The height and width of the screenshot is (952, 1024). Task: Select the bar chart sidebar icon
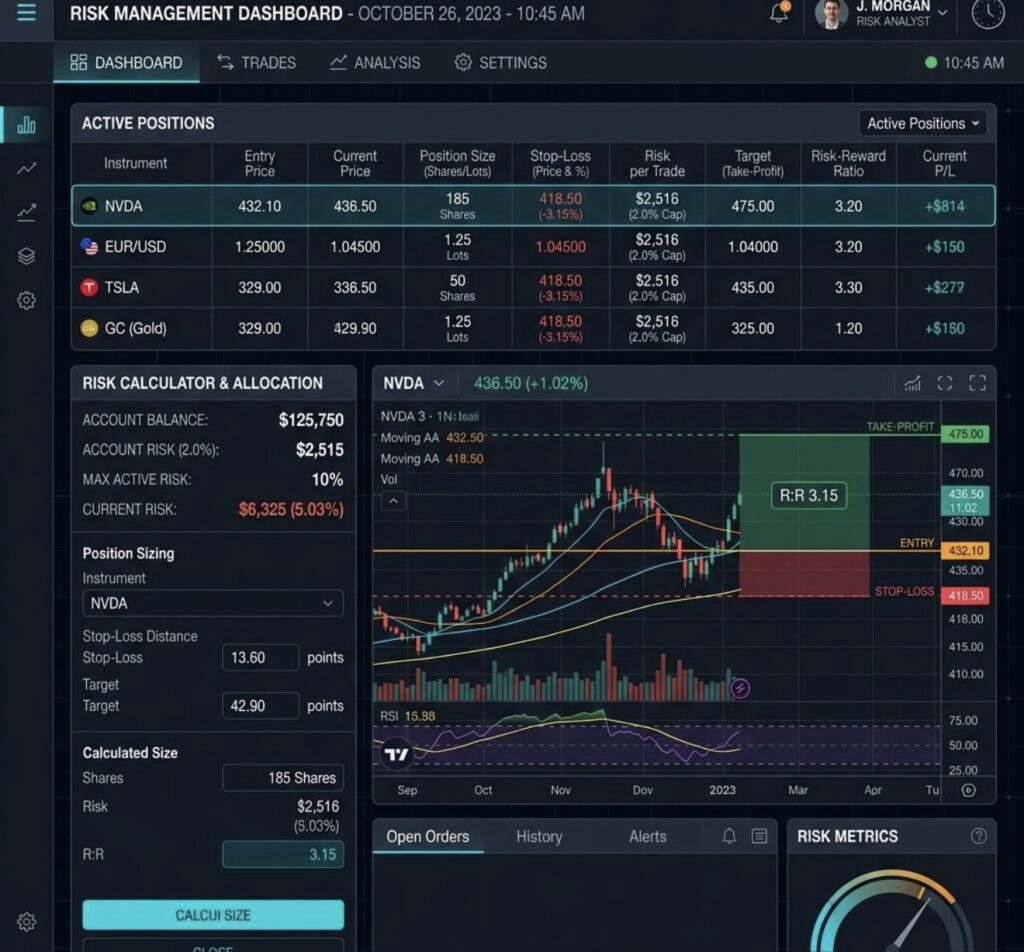pos(26,124)
